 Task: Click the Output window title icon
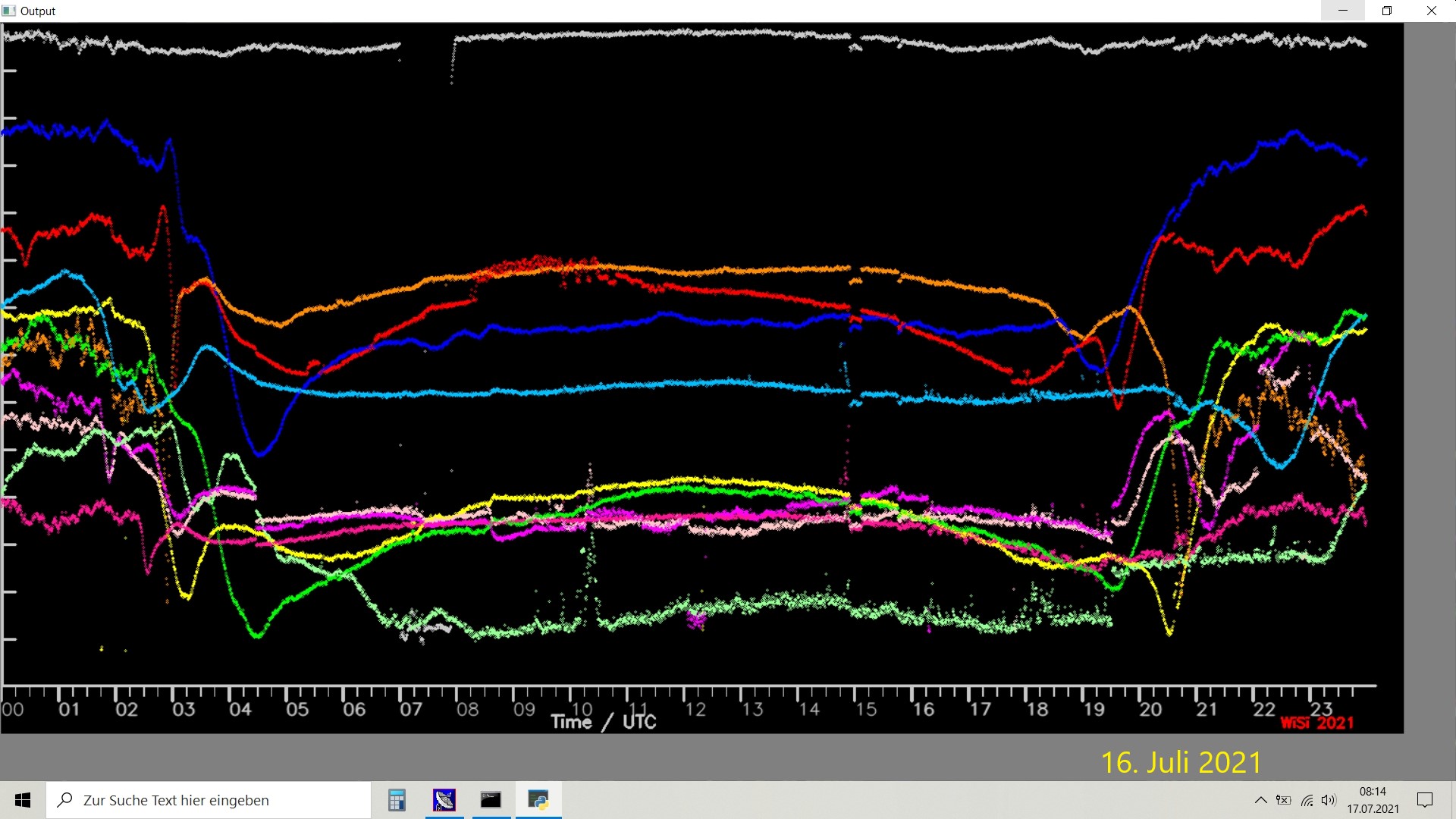pos(9,11)
